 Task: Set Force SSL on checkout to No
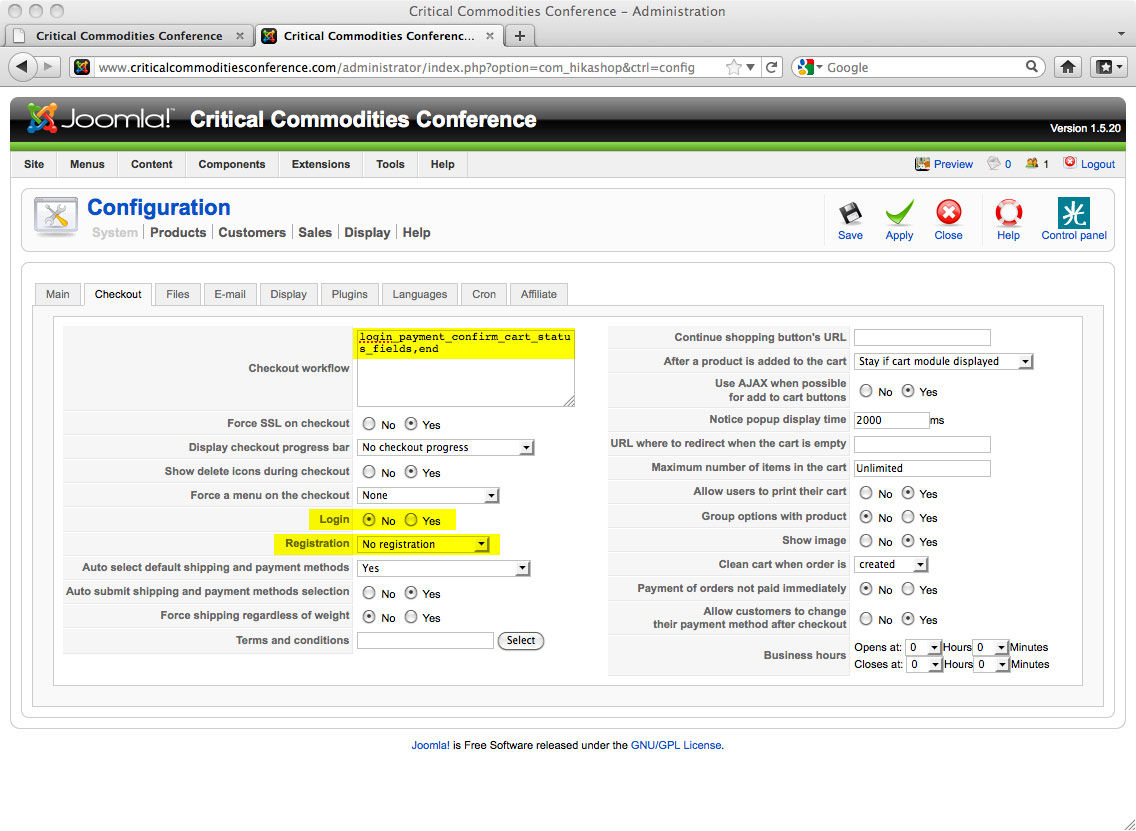[369, 424]
